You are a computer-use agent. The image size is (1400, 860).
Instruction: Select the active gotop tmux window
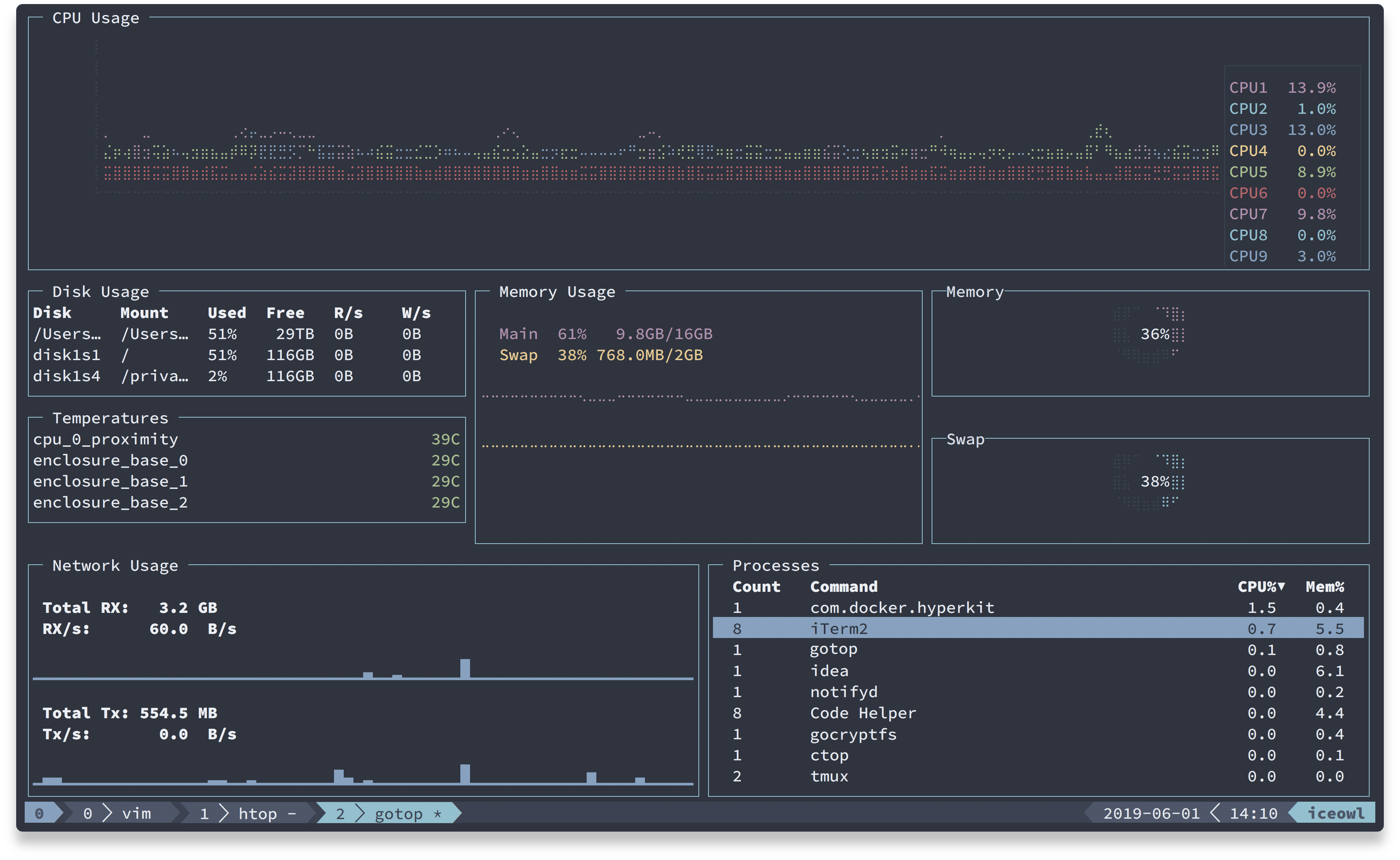(389, 813)
